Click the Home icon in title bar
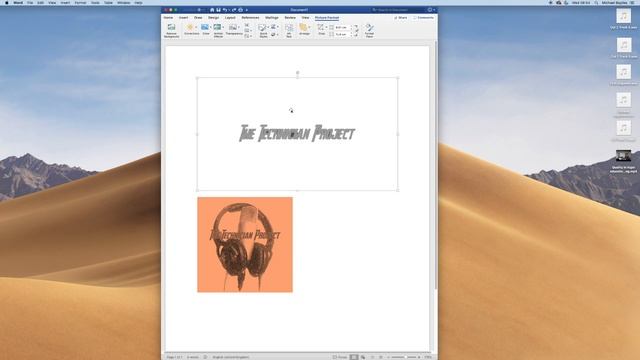The width and height of the screenshot is (640, 360). pyautogui.click(x=212, y=10)
